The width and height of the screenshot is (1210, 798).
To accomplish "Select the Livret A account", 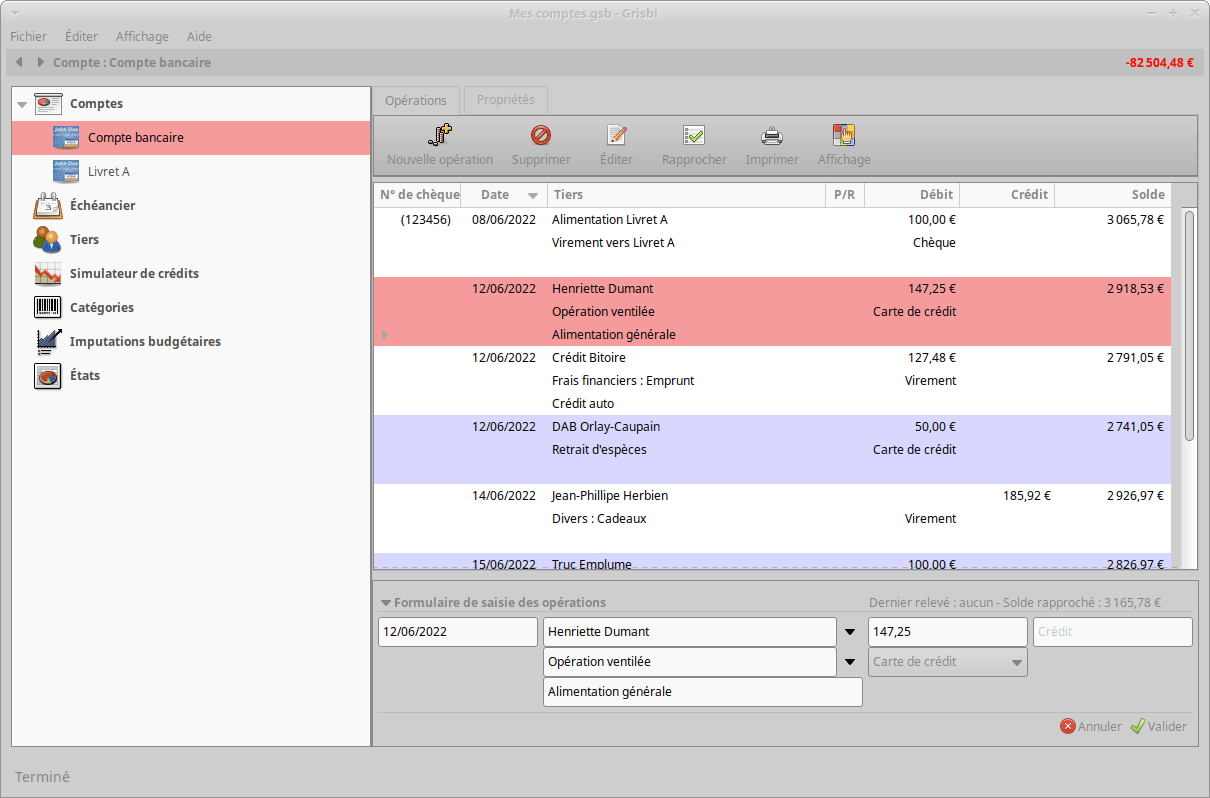I will point(109,172).
